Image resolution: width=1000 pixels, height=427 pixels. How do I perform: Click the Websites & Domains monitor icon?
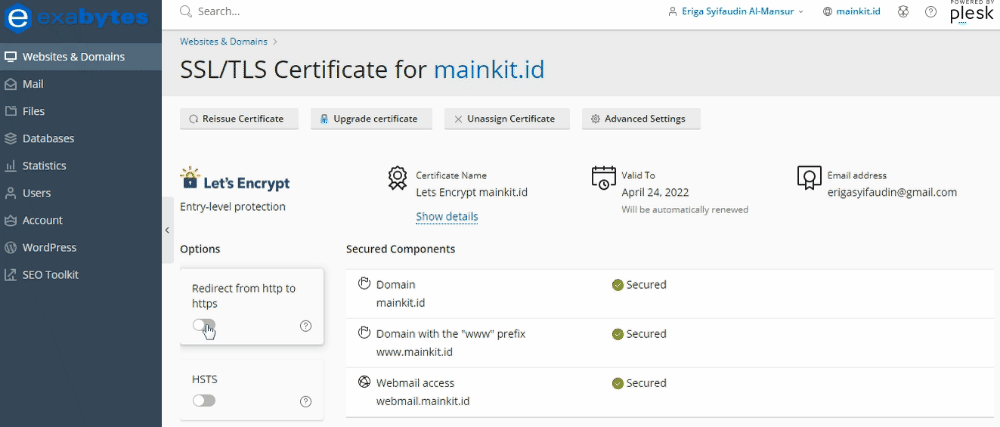(x=10, y=57)
